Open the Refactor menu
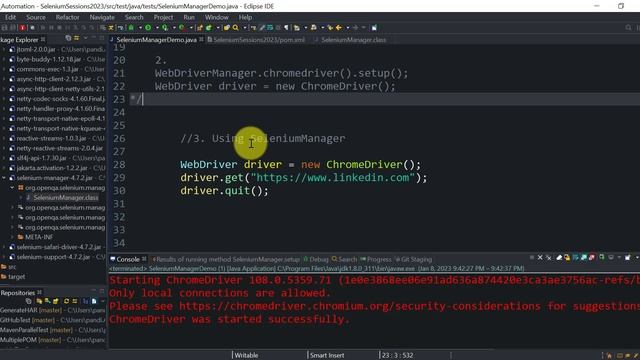640x360 pixels. coord(67,17)
